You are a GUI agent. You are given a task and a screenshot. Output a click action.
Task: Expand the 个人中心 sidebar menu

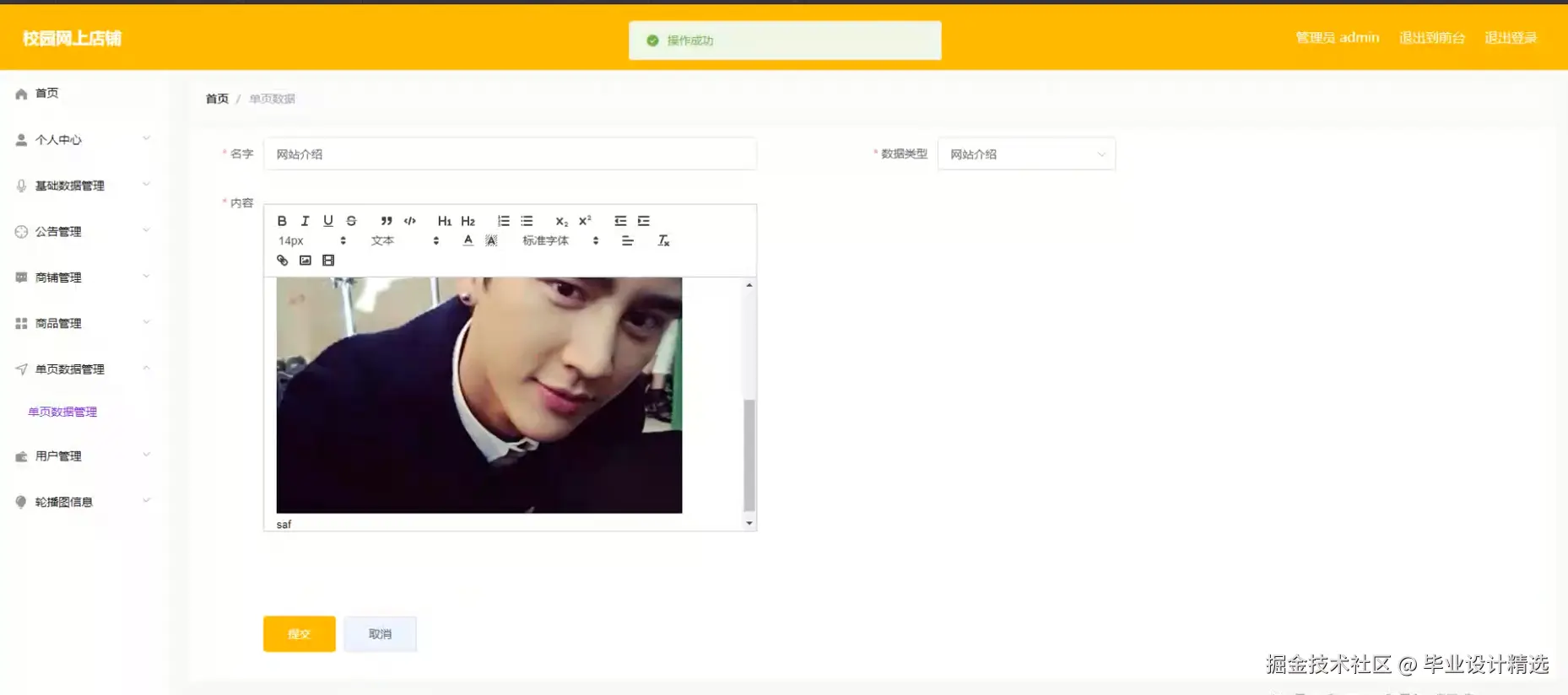coord(83,139)
